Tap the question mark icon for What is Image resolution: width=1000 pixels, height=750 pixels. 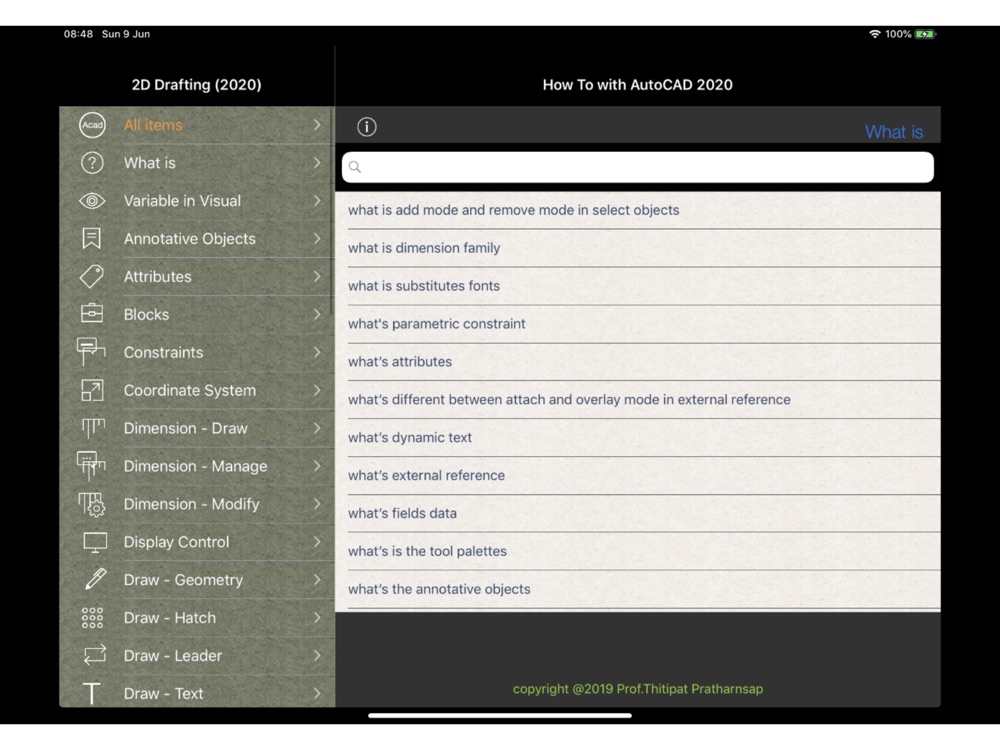coord(92,163)
